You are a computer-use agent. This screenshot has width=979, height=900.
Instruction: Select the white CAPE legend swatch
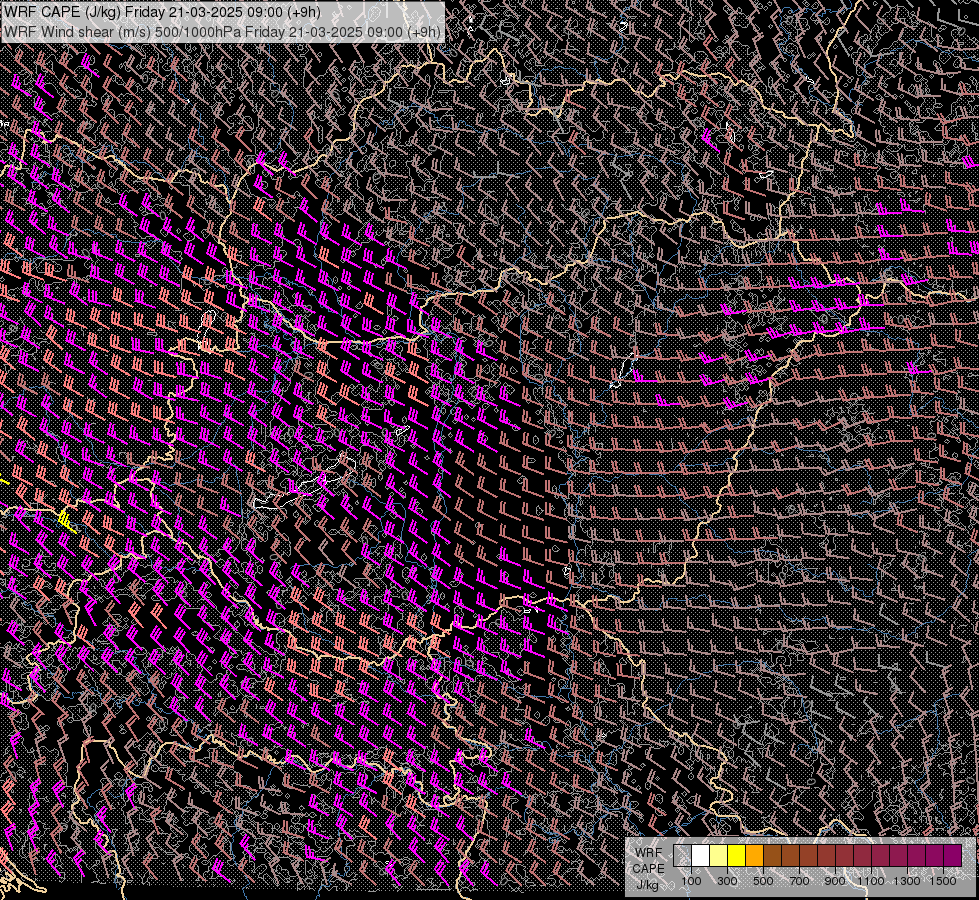701,856
